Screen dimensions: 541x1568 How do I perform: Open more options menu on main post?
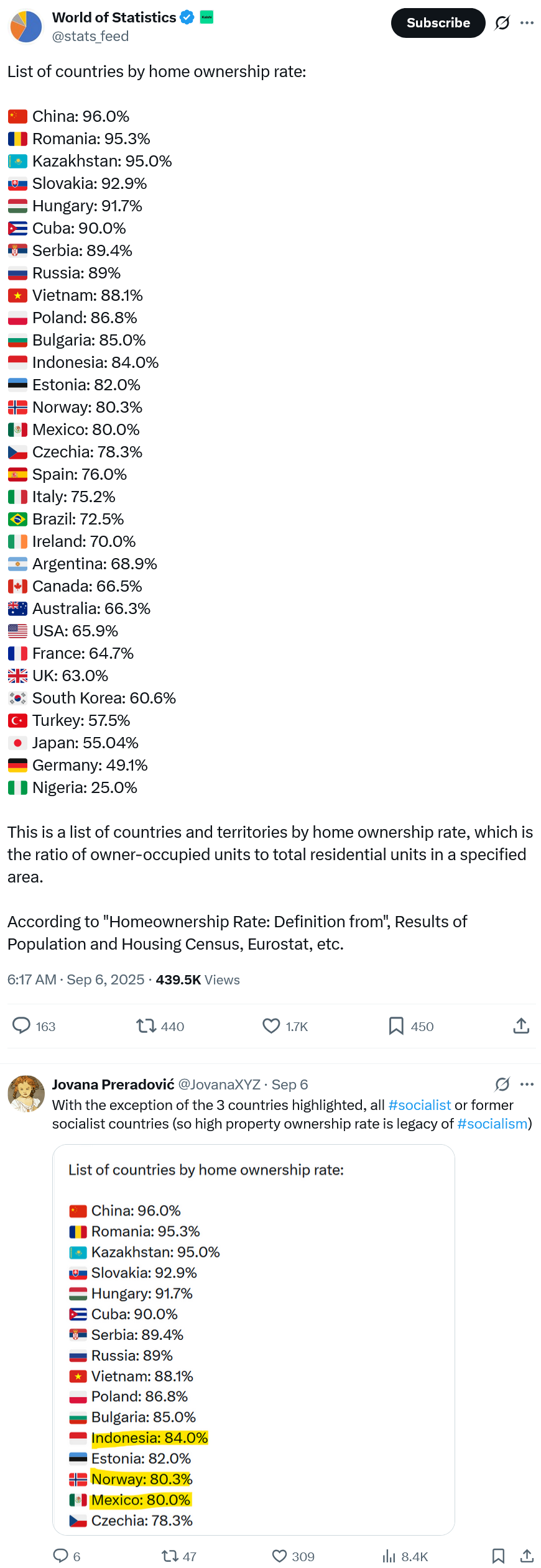tap(527, 23)
